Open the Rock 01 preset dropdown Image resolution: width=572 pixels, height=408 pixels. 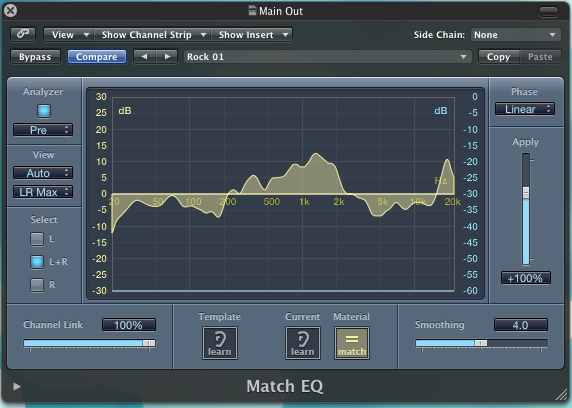pos(327,57)
